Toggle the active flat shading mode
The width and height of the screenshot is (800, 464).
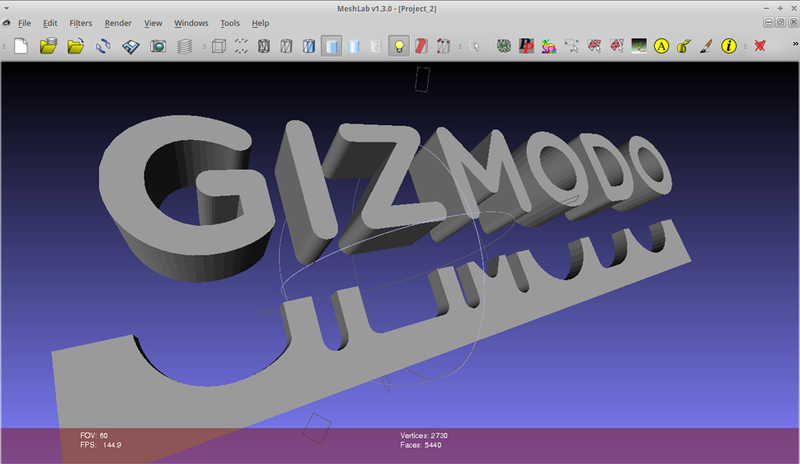coord(332,46)
